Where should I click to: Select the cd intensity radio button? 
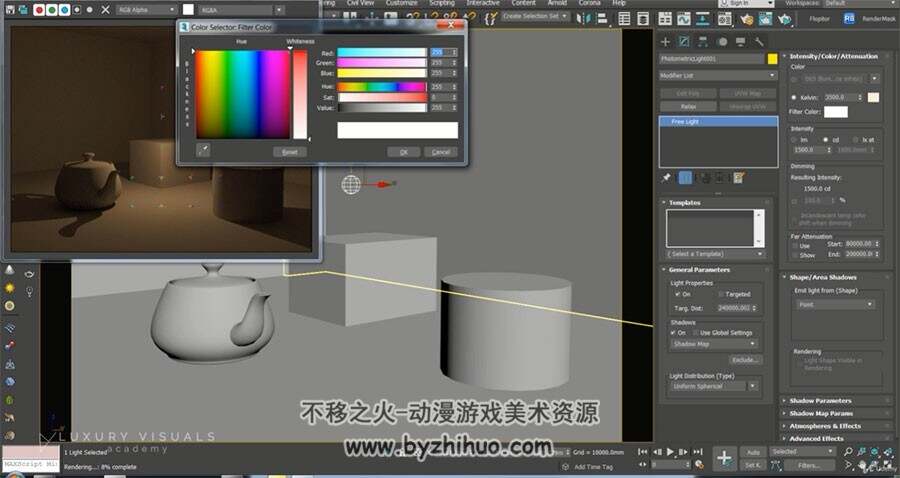point(825,139)
